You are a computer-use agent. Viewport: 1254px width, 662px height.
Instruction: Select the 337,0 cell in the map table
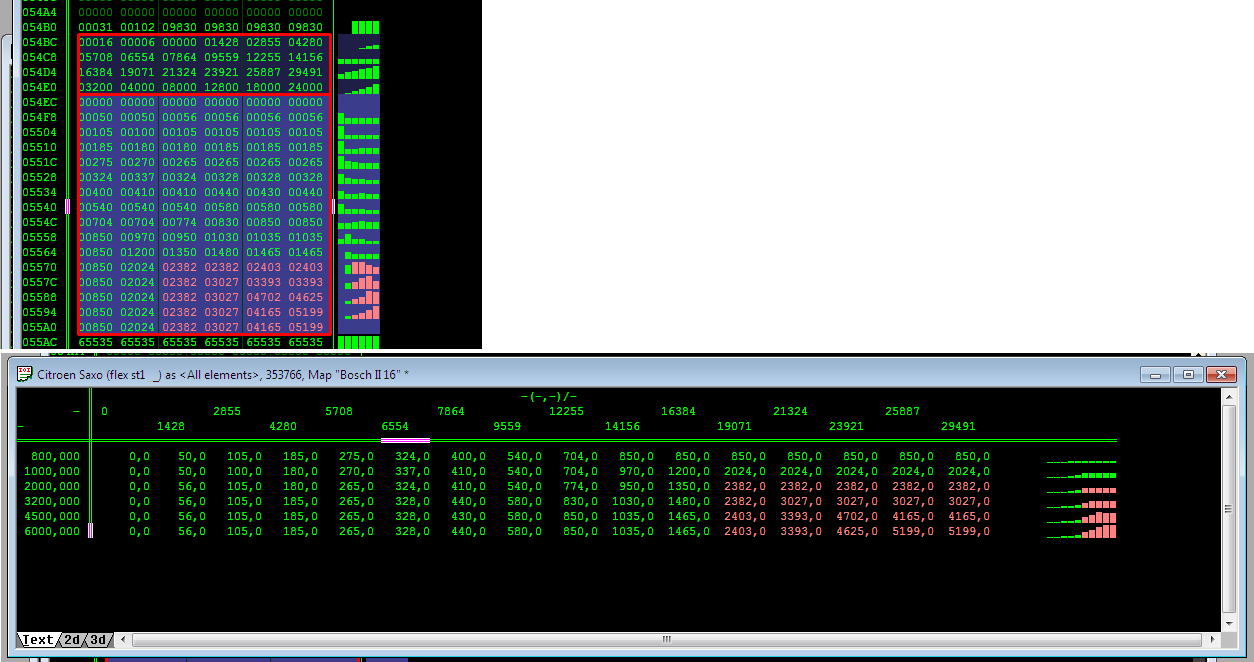[x=408, y=471]
